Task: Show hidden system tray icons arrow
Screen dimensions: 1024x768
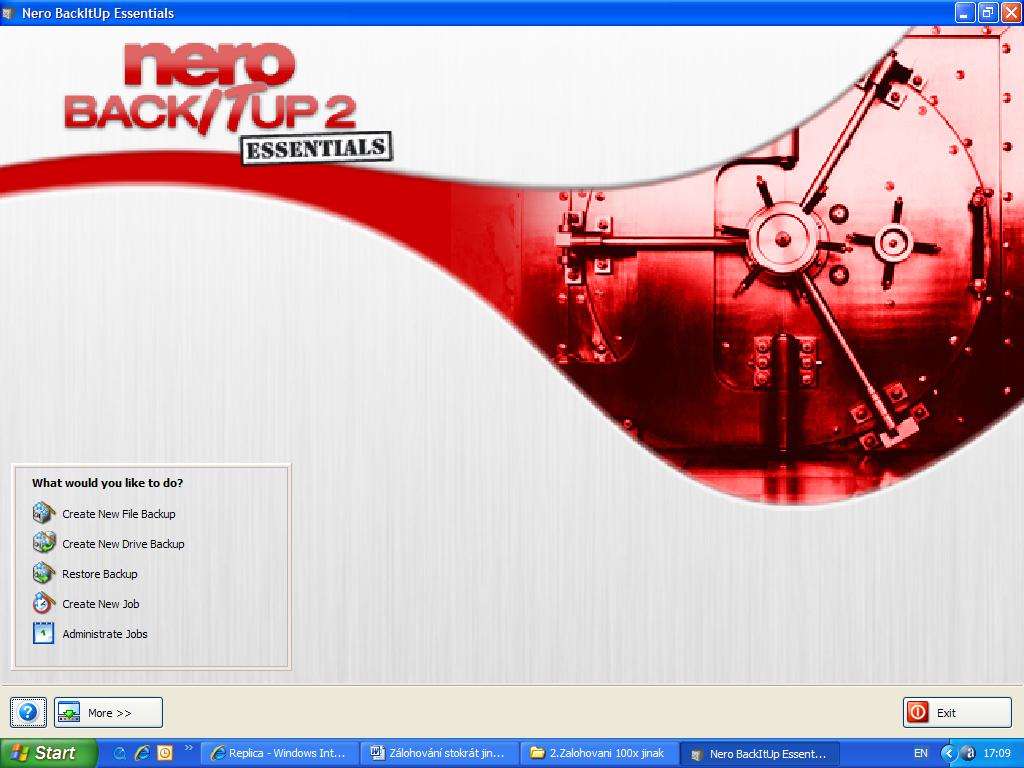Action: click(948, 753)
